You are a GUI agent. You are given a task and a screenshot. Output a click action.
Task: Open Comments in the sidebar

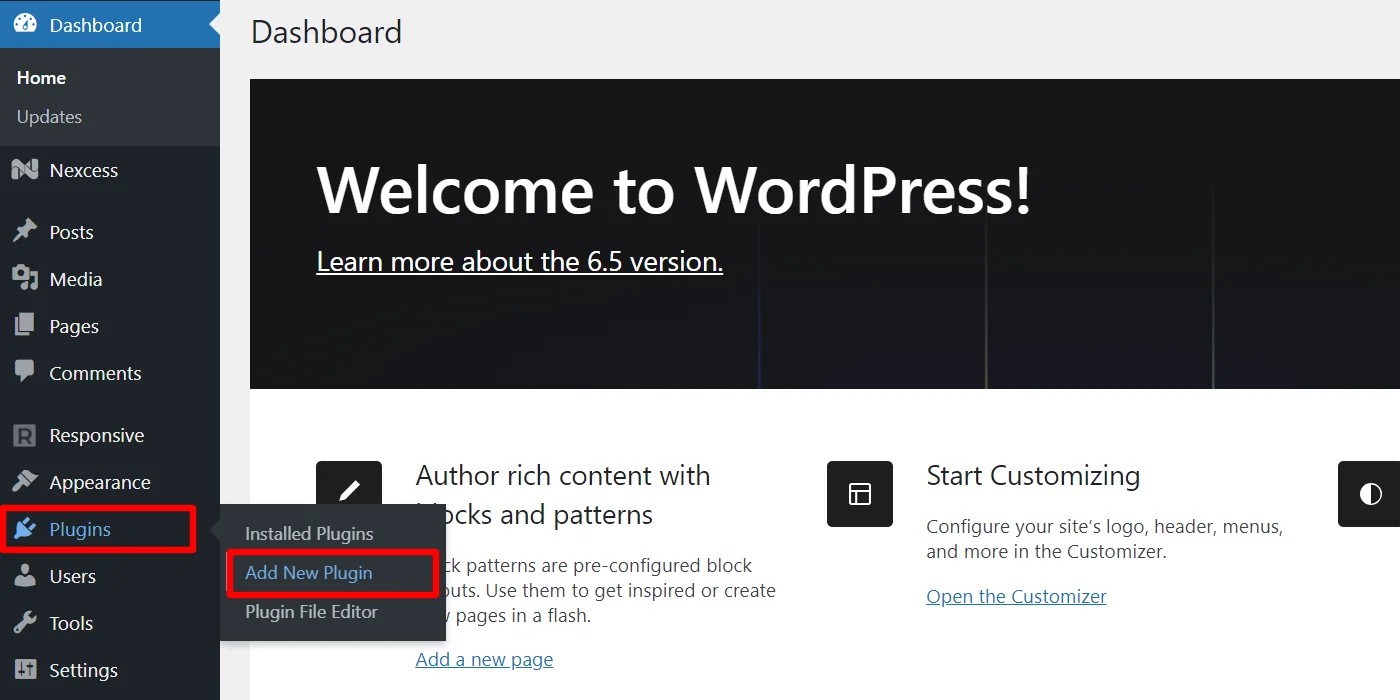click(95, 373)
